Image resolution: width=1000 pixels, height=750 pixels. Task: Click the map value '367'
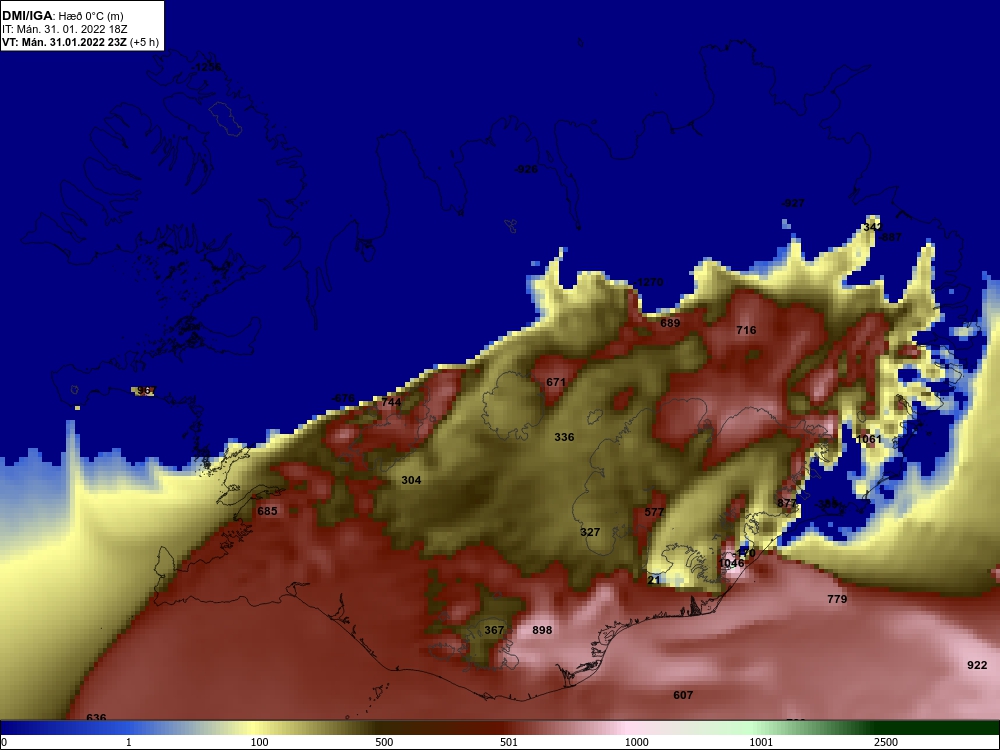494,630
